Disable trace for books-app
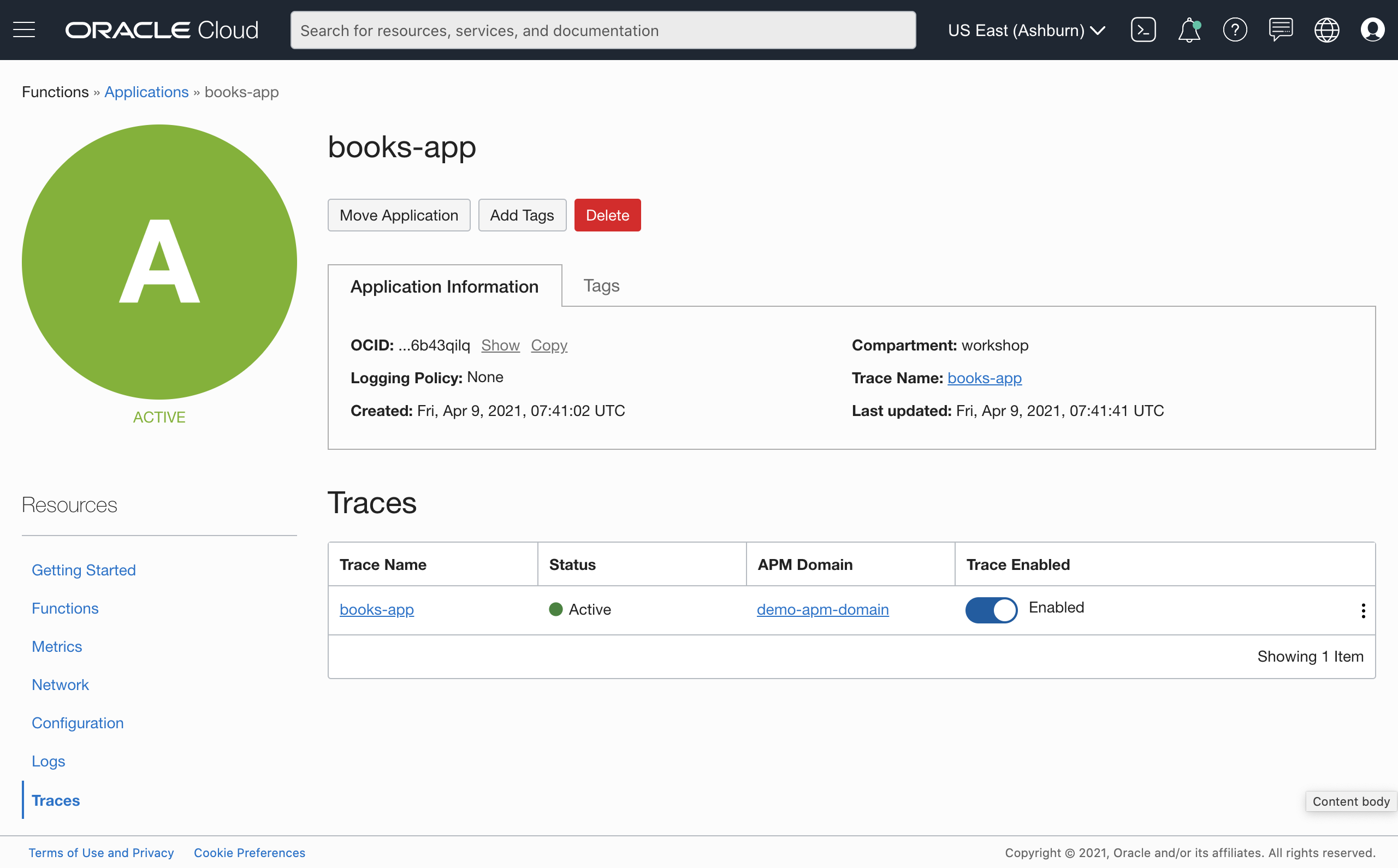 (x=992, y=610)
